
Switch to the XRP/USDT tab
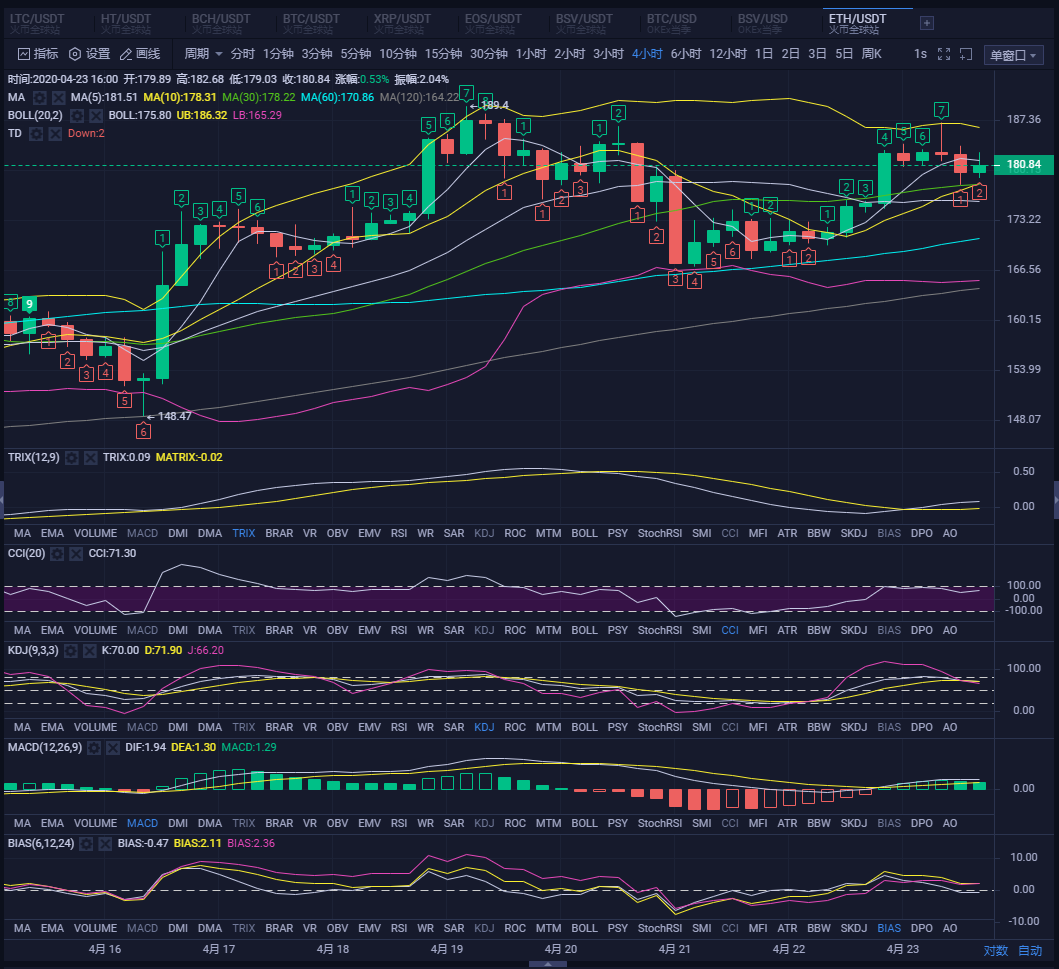pos(400,23)
